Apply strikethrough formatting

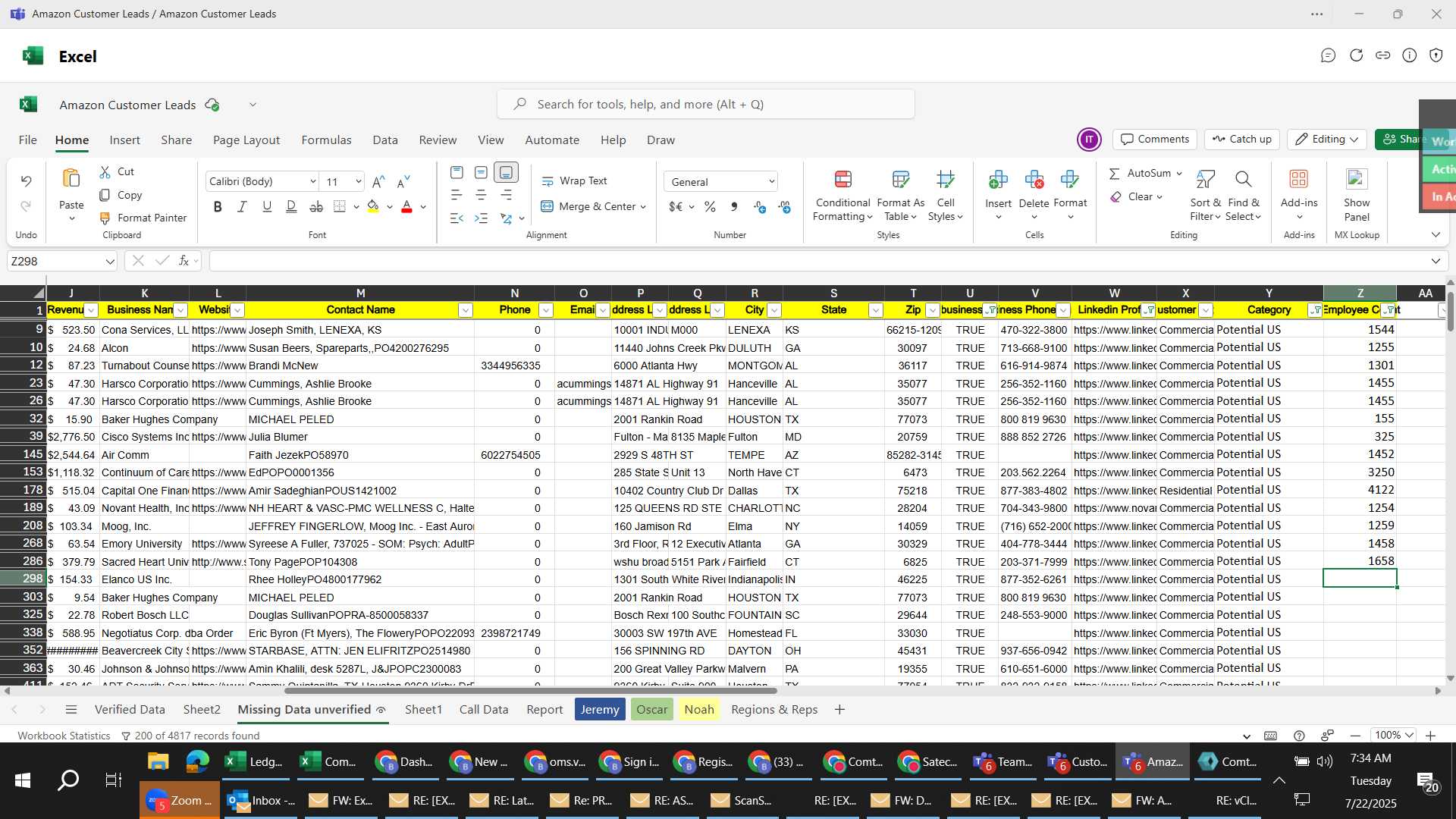click(x=316, y=206)
